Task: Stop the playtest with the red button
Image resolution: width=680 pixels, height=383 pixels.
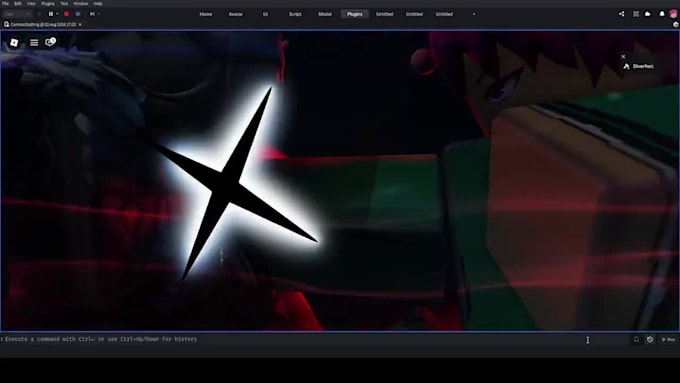Action: tap(66, 14)
